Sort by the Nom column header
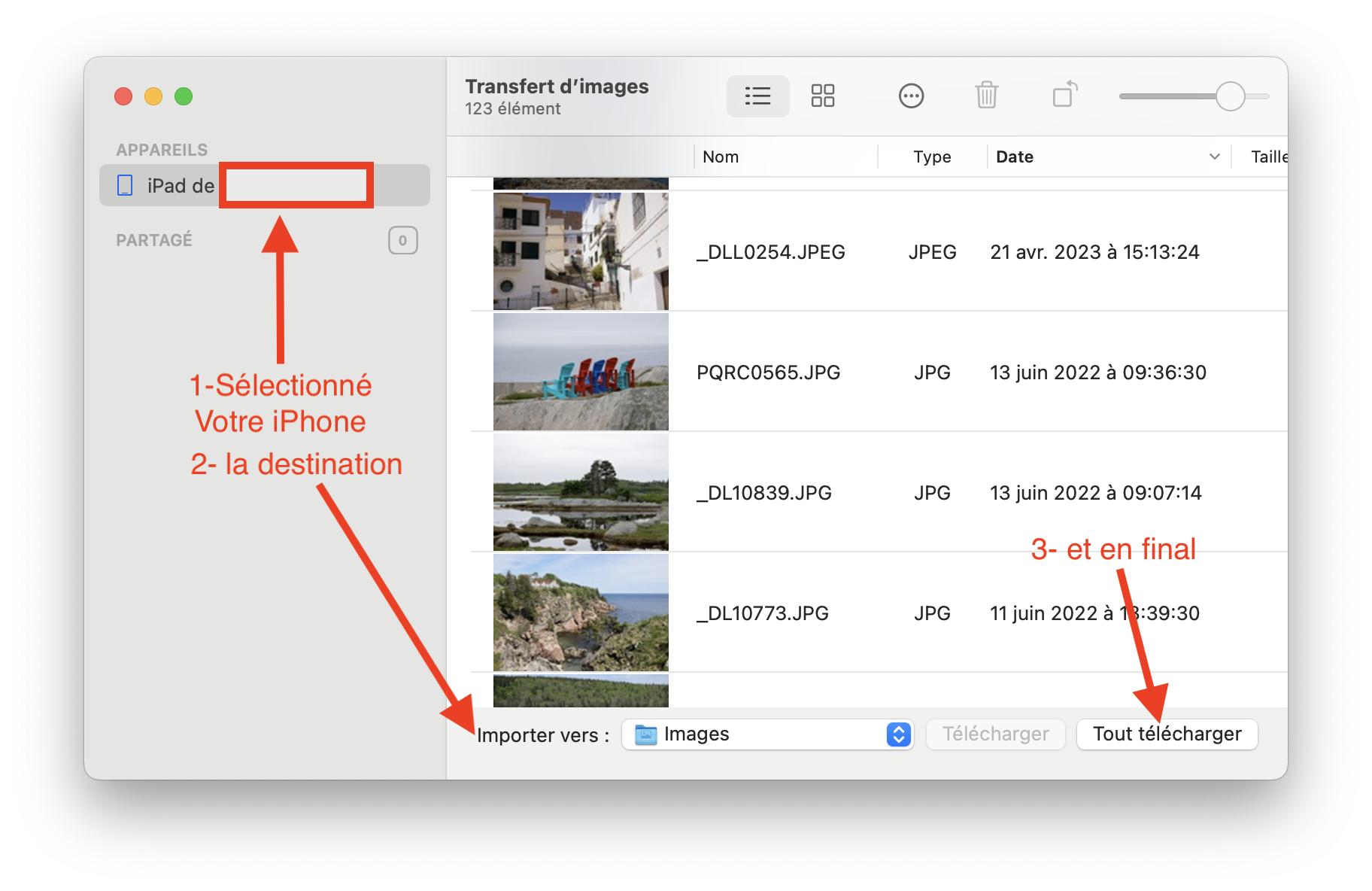This screenshot has height=891, width=1372. click(x=721, y=157)
